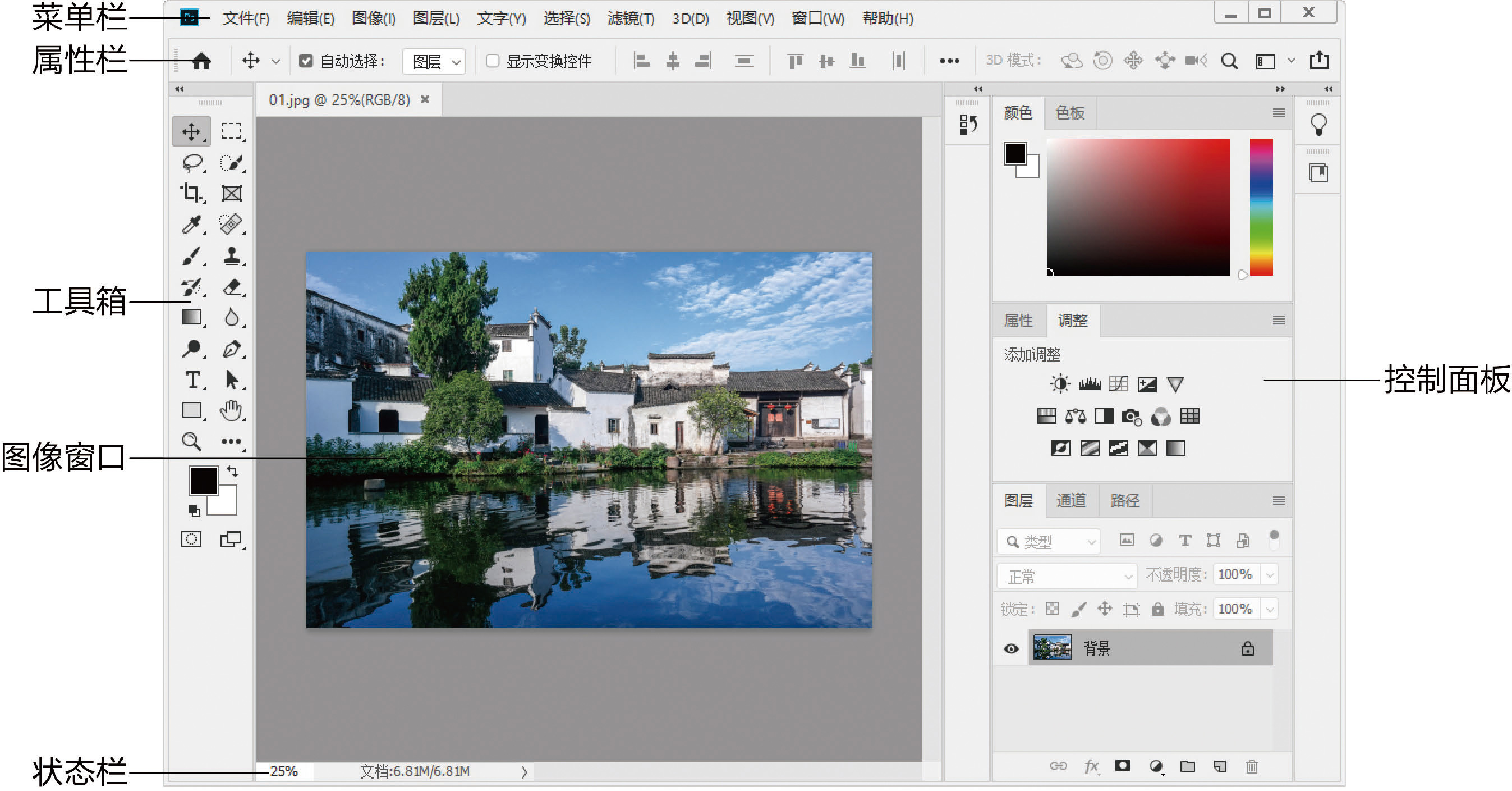Select the Eraser tool

(x=232, y=287)
